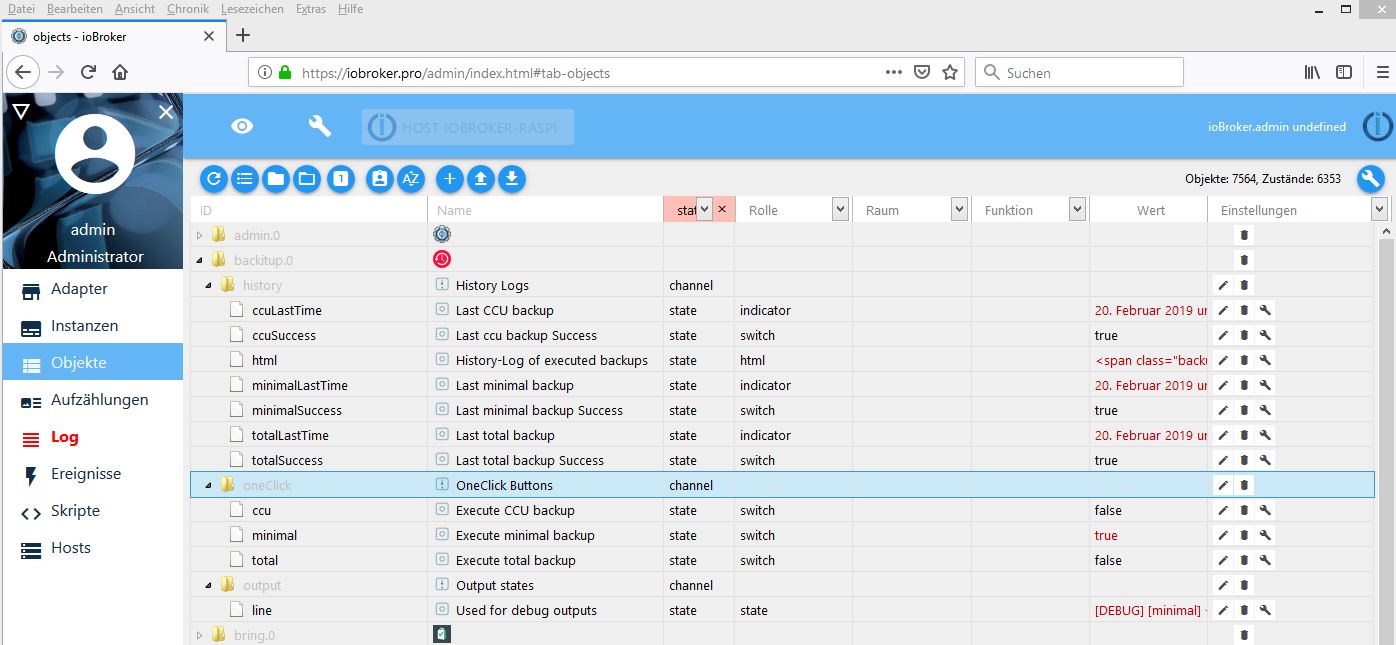Click the Firefox Suchen search box
Screen dimensions: 1396x645
[1079, 72]
